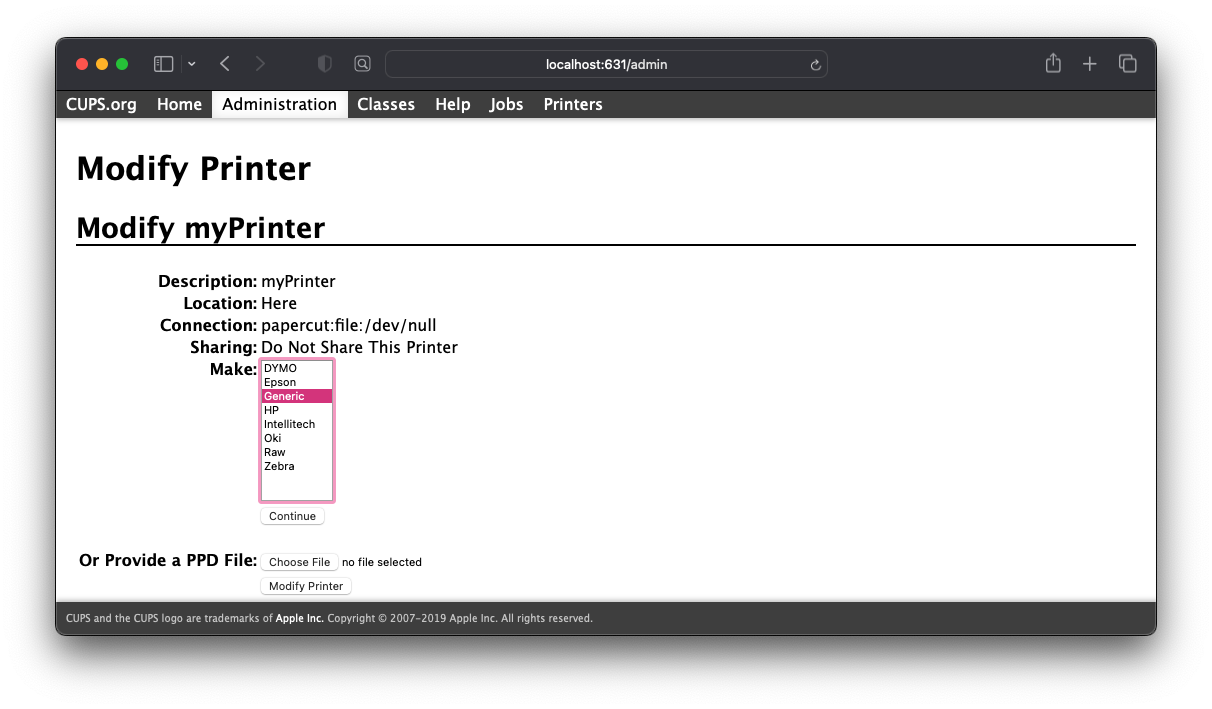
Task: Click the Location value Here
Action: (x=279, y=303)
